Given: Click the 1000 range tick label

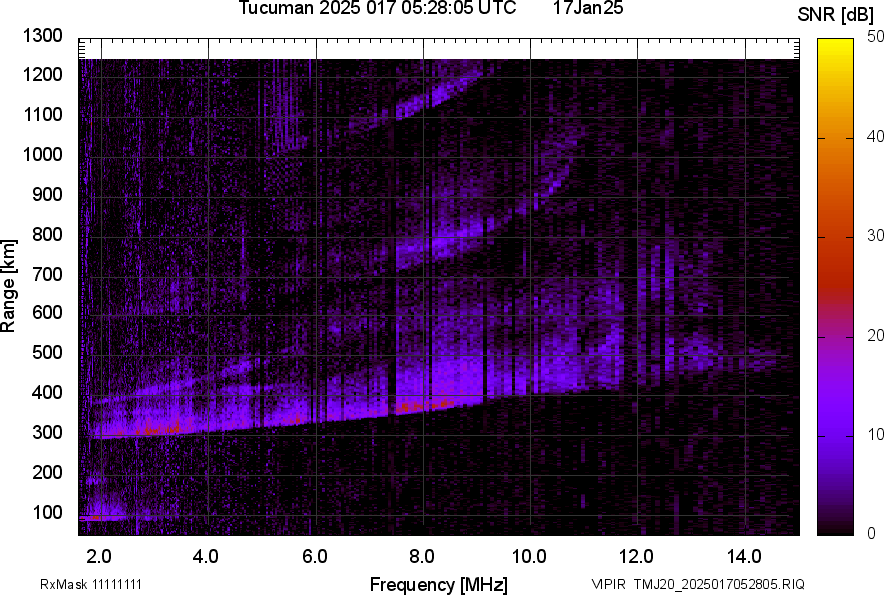Looking at the screenshot, I should [x=42, y=154].
